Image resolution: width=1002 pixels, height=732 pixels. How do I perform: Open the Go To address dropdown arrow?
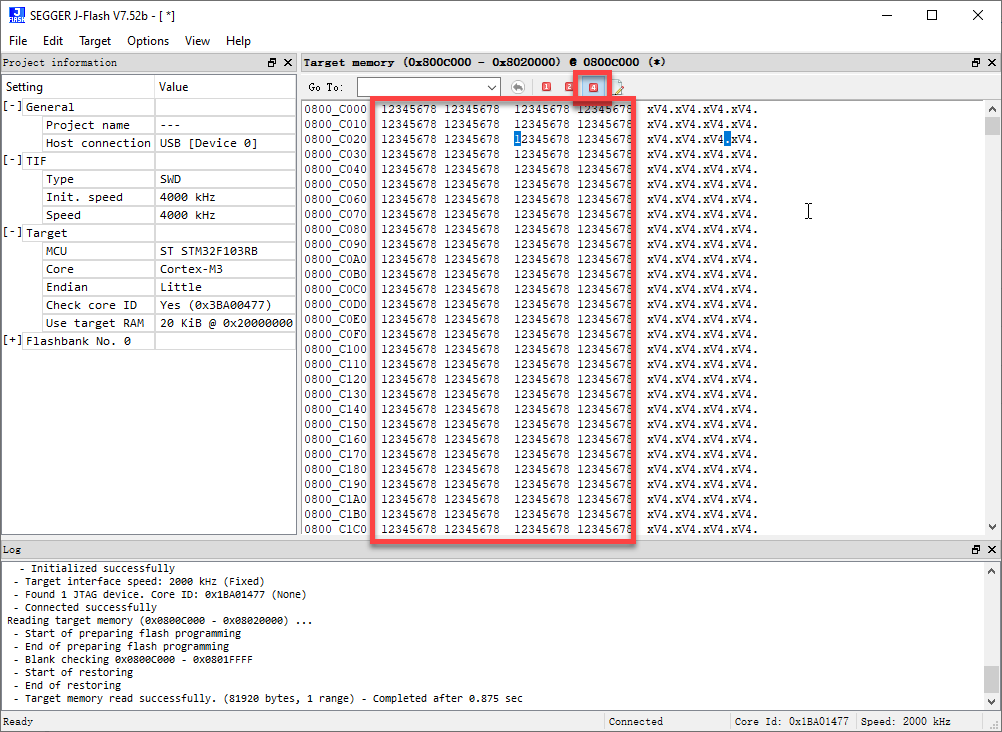(492, 88)
